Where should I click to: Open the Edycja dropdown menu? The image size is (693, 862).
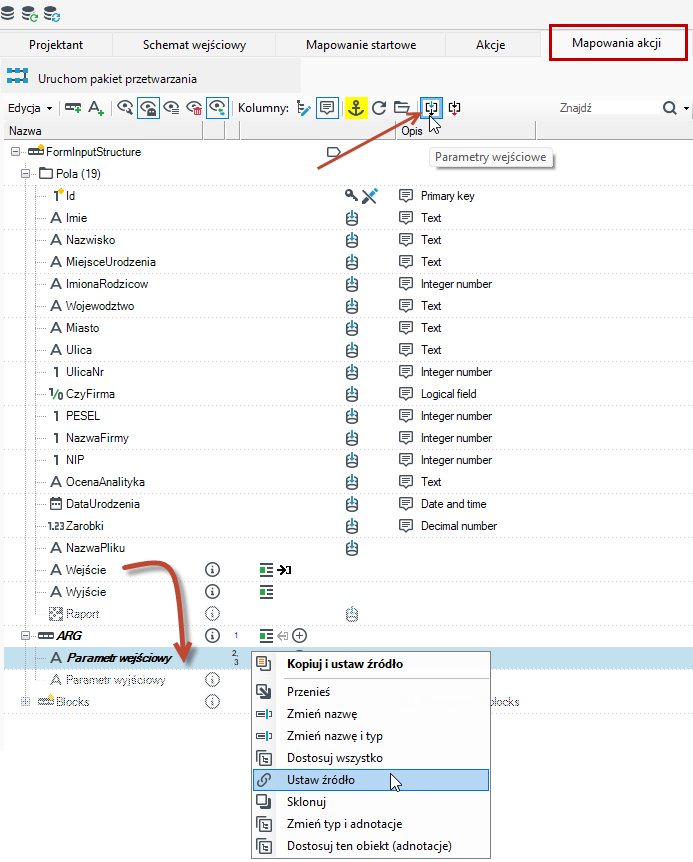point(30,108)
